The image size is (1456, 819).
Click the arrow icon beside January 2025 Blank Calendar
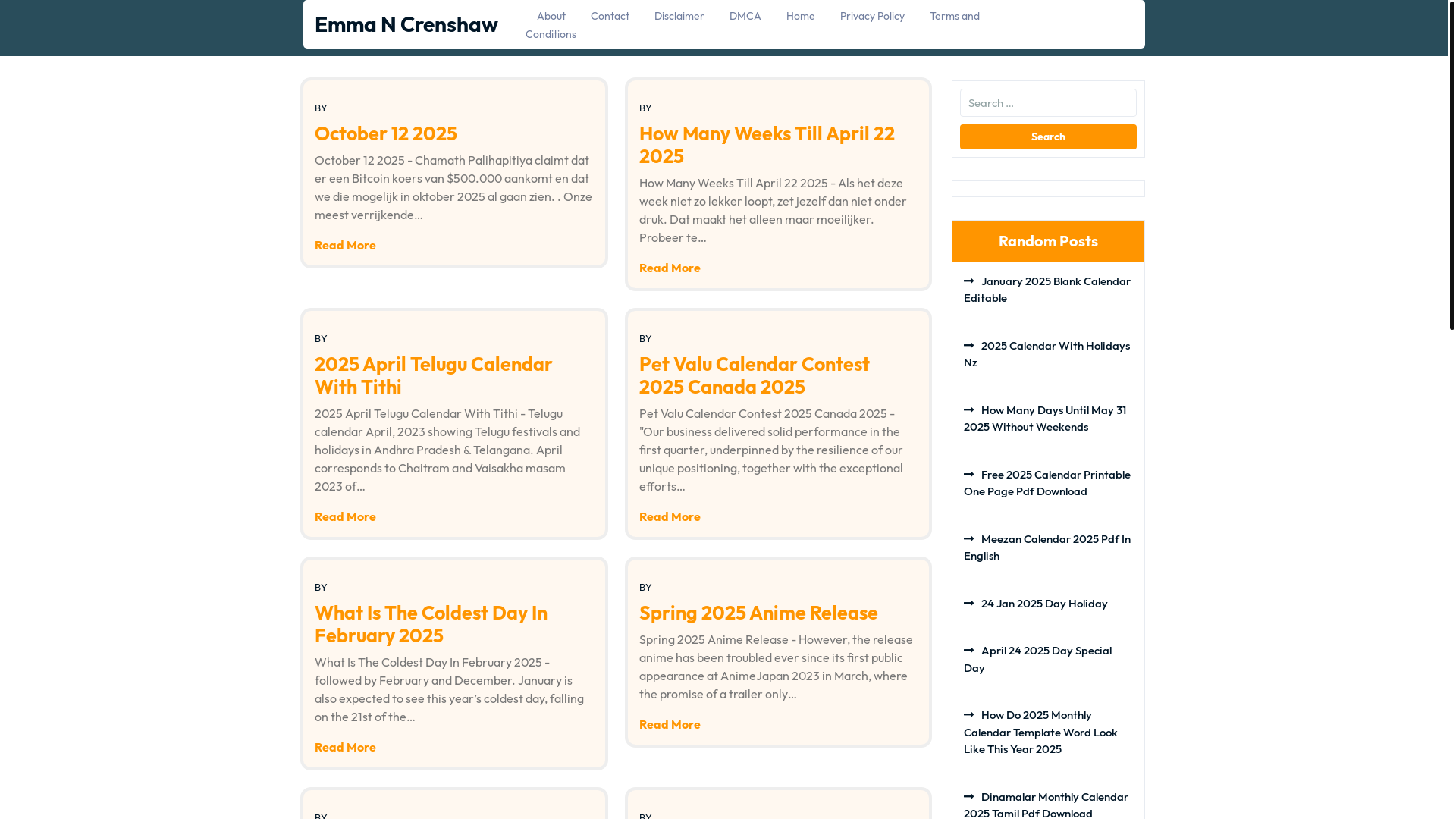tap(969, 281)
